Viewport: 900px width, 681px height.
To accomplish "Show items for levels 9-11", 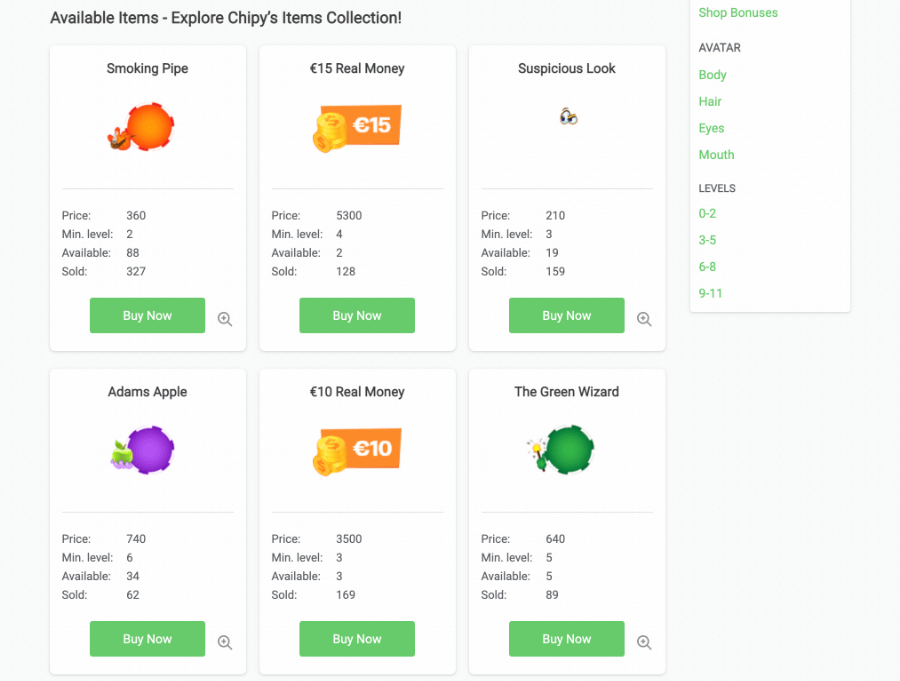I will 710,293.
